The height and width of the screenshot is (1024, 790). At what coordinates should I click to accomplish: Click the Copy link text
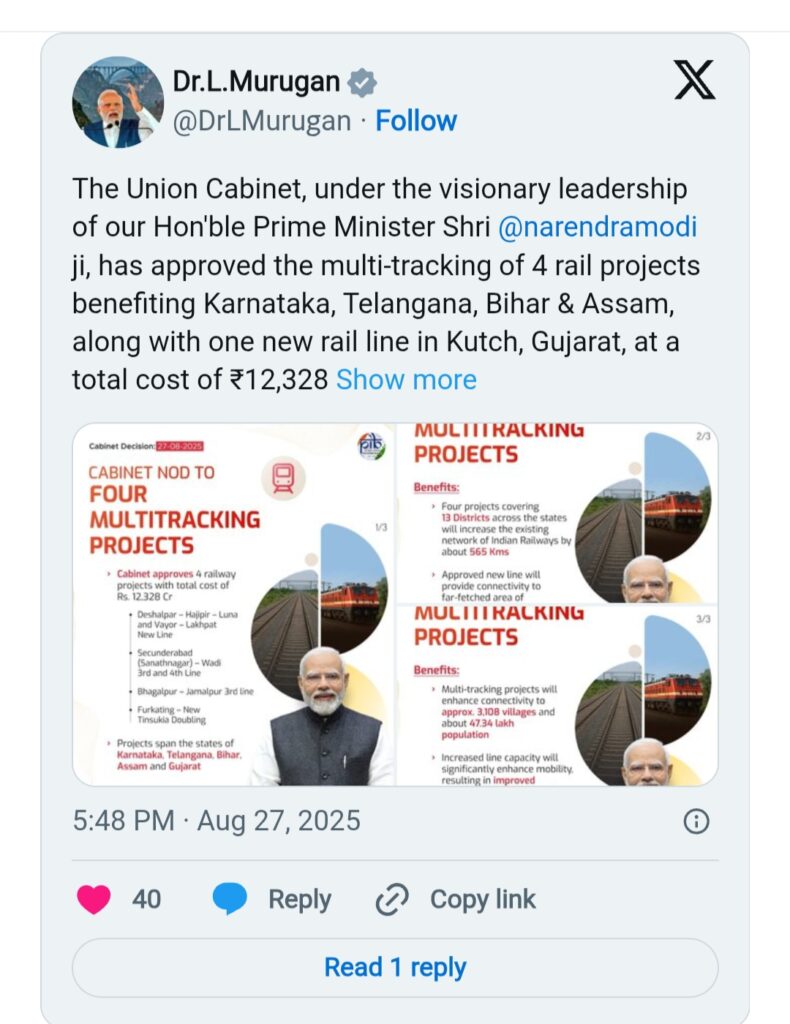(x=483, y=899)
